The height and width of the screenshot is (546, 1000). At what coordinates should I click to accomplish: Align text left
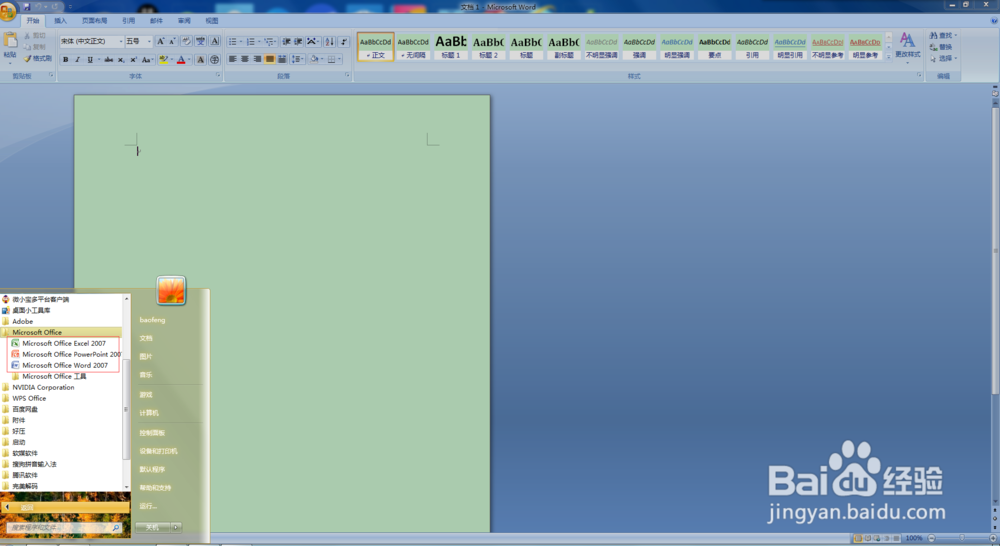coord(232,59)
